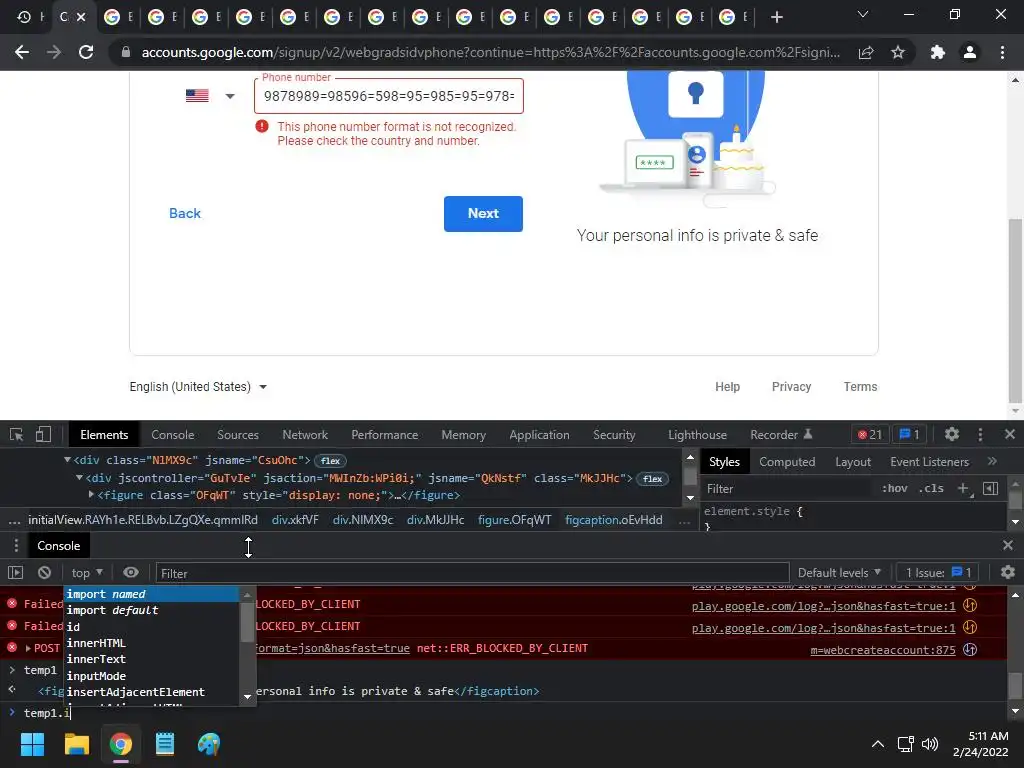Open the Chrome three-dot menu
The height and width of the screenshot is (768, 1024).
tap(1002, 52)
